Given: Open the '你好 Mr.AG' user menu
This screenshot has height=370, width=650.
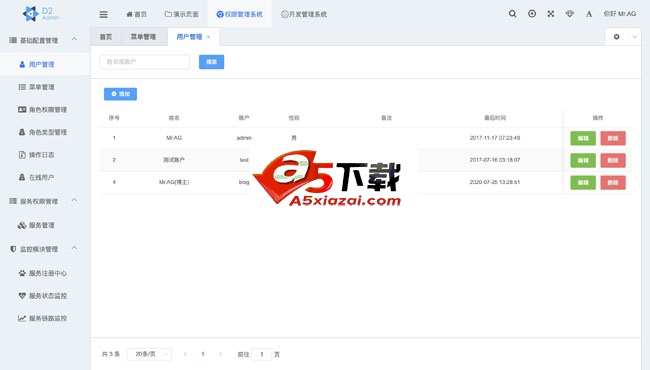Looking at the screenshot, I should pos(620,14).
